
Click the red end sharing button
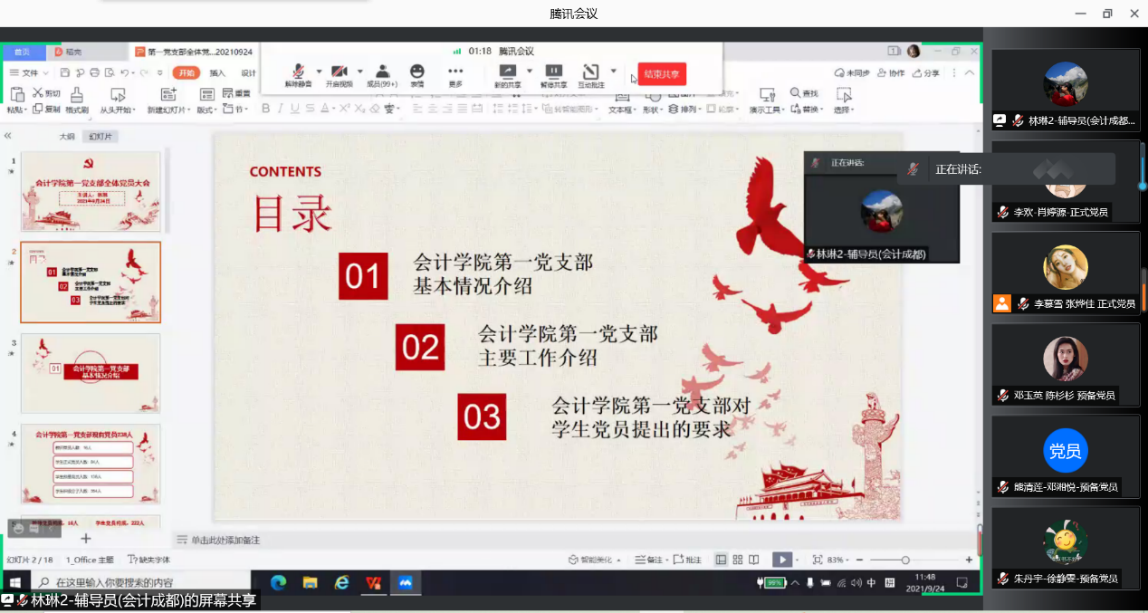coord(662,74)
